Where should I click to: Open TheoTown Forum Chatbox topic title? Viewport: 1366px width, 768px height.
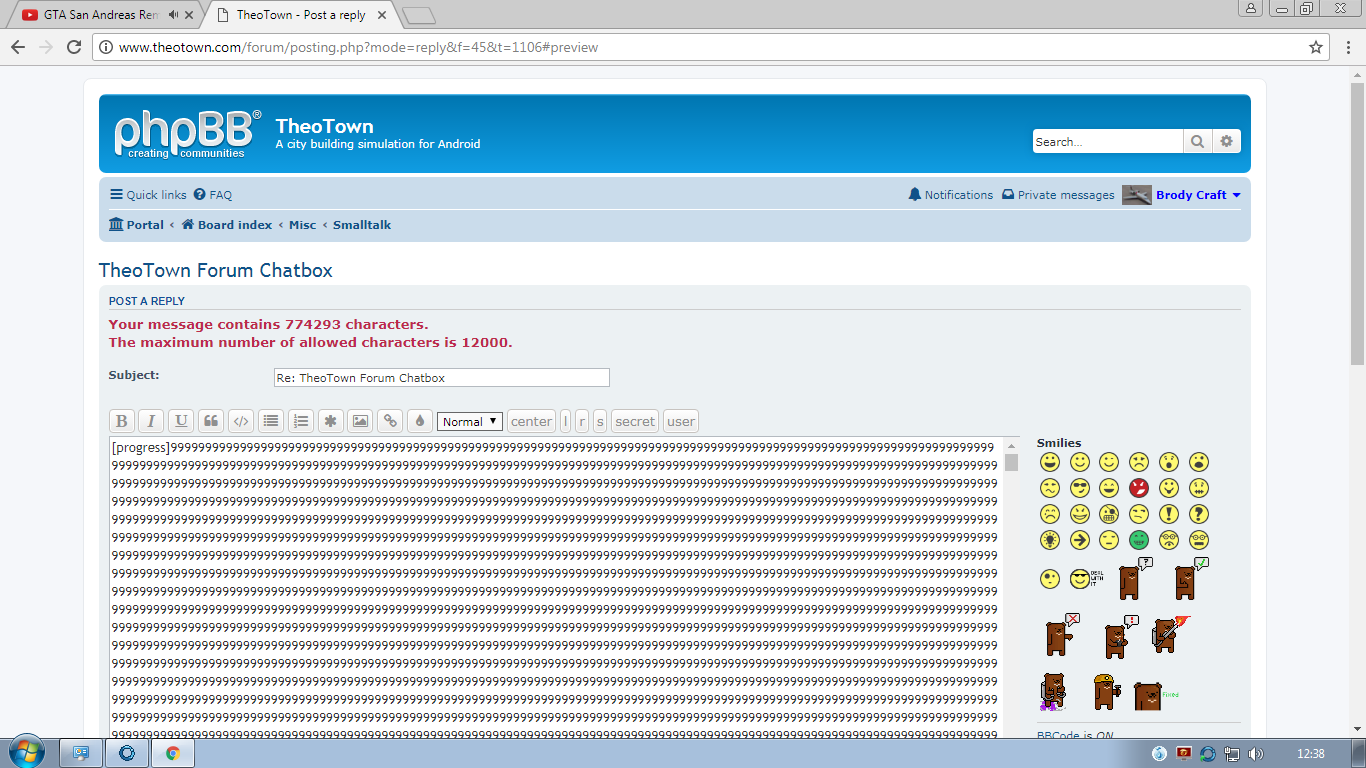coord(215,270)
